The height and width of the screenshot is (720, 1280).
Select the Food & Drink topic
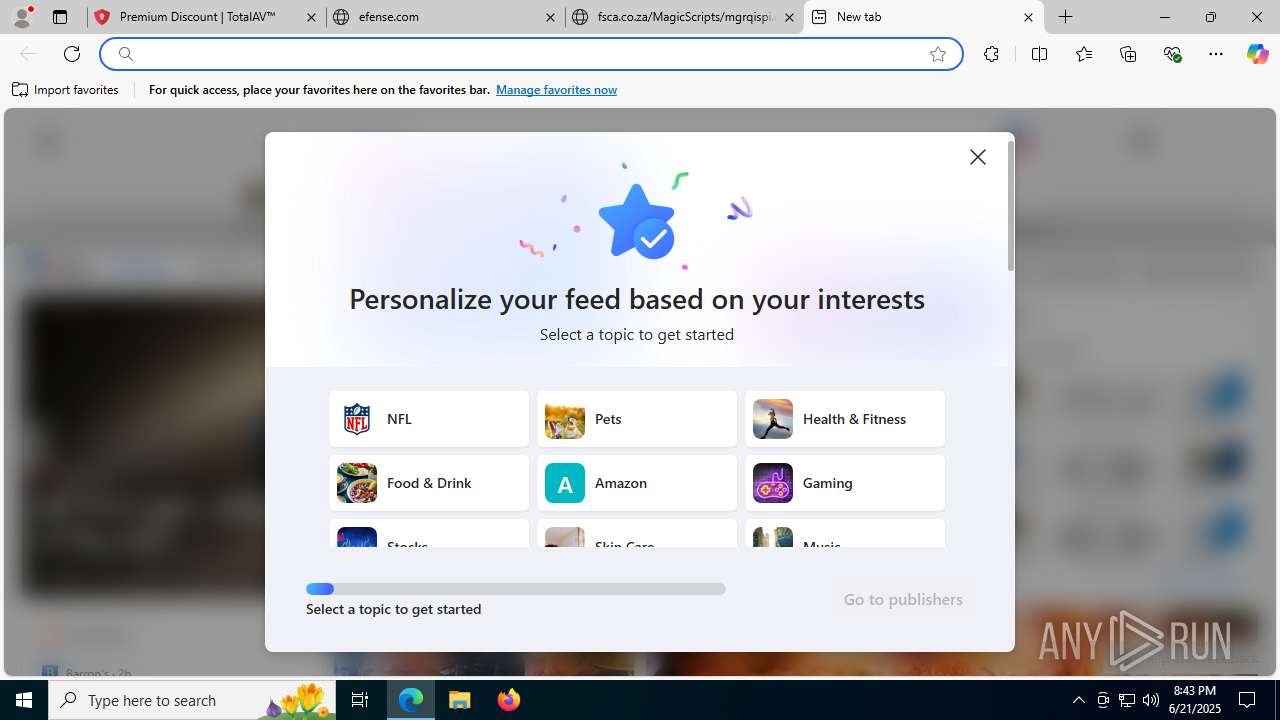(x=429, y=483)
